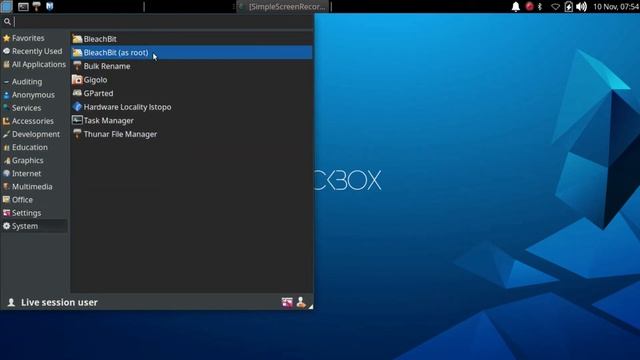Screen dimensions: 640x360
Task: Select the Anonymous category
Action: (34, 95)
